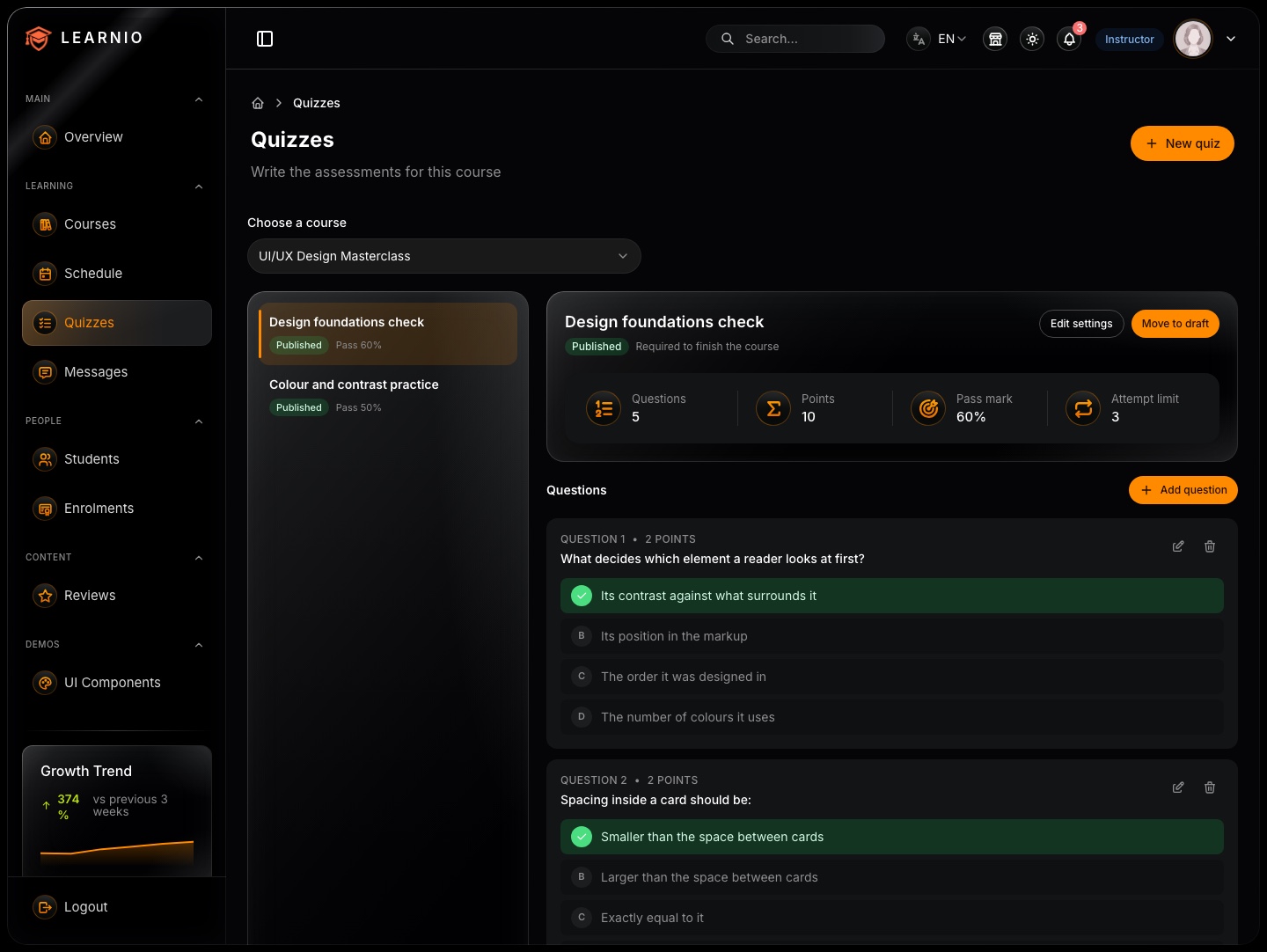
Task: Open the user avatar picture
Action: tap(1193, 39)
